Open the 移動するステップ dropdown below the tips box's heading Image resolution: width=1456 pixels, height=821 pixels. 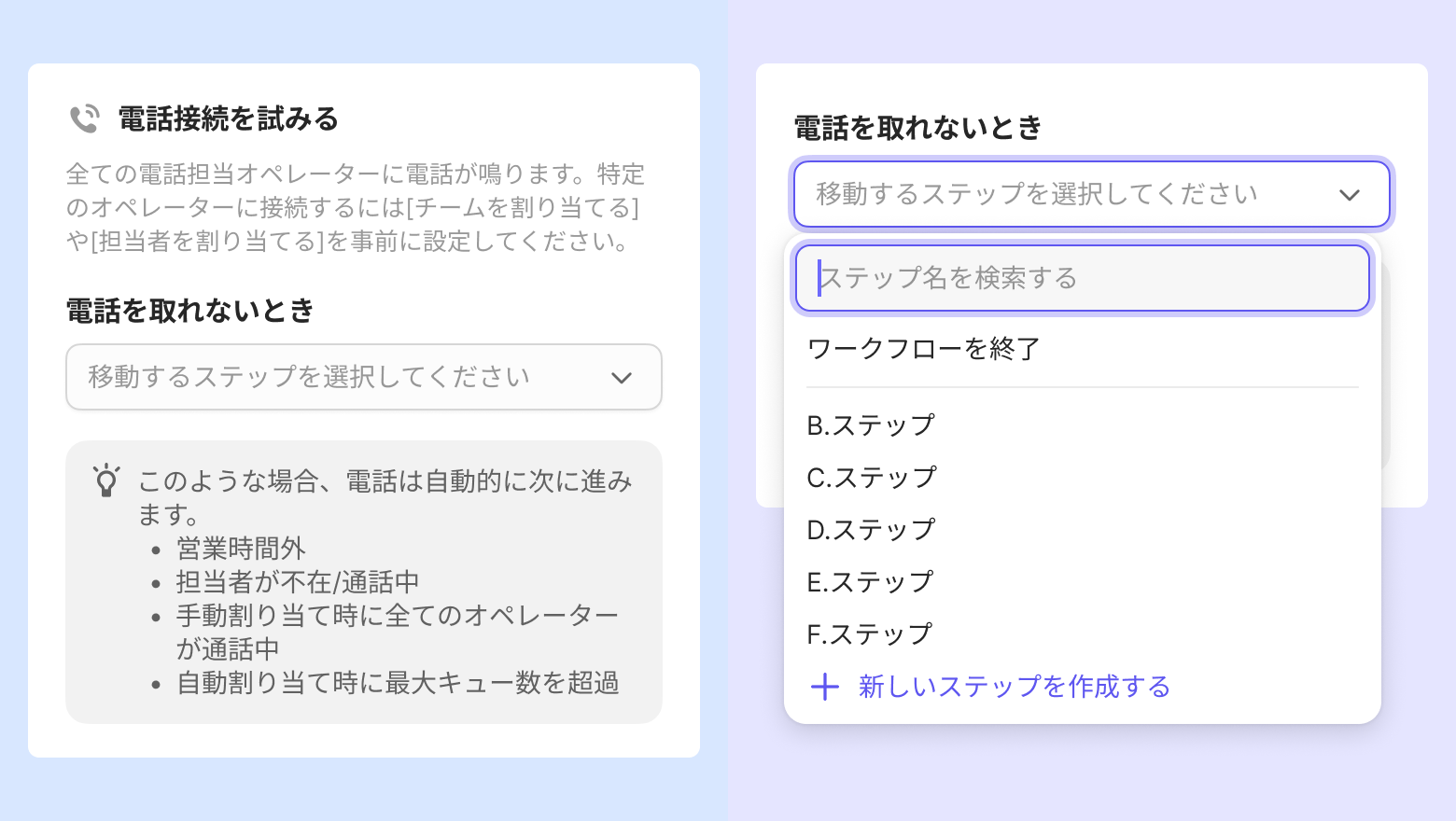pos(363,377)
